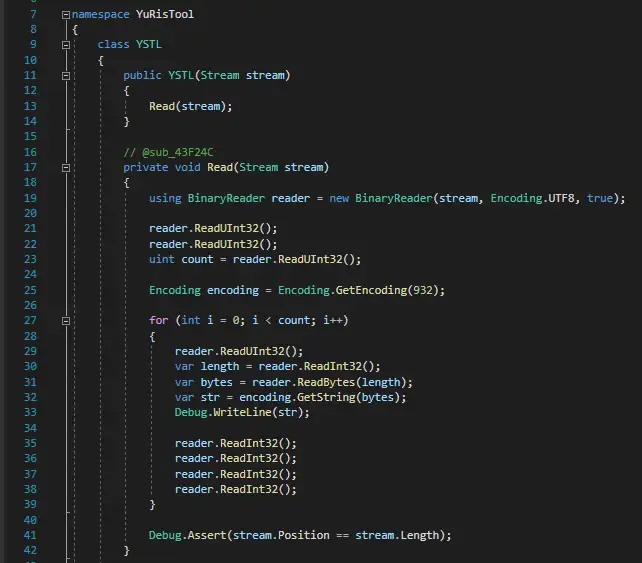The width and height of the screenshot is (642, 563).
Task: Click 'uint count' declaration on line 23
Action: (x=181, y=260)
